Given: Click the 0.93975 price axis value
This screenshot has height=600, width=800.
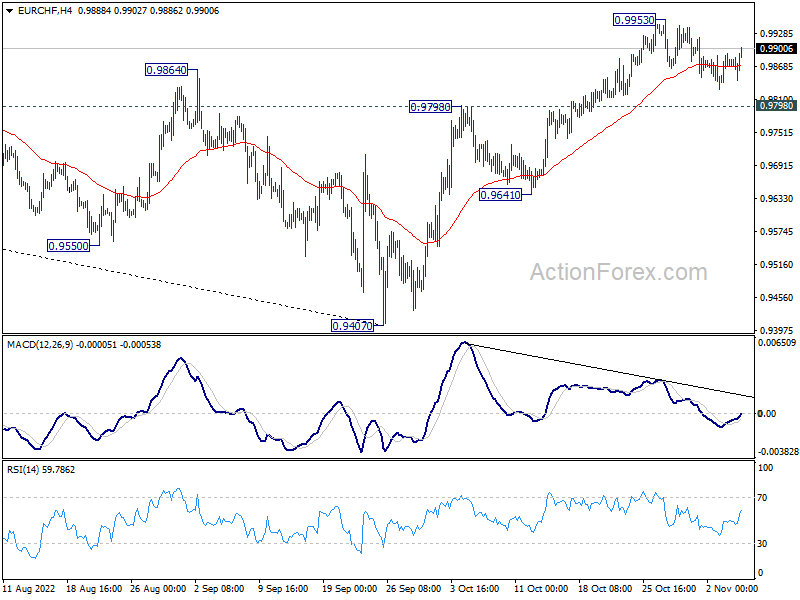Looking at the screenshot, I should [x=777, y=331].
